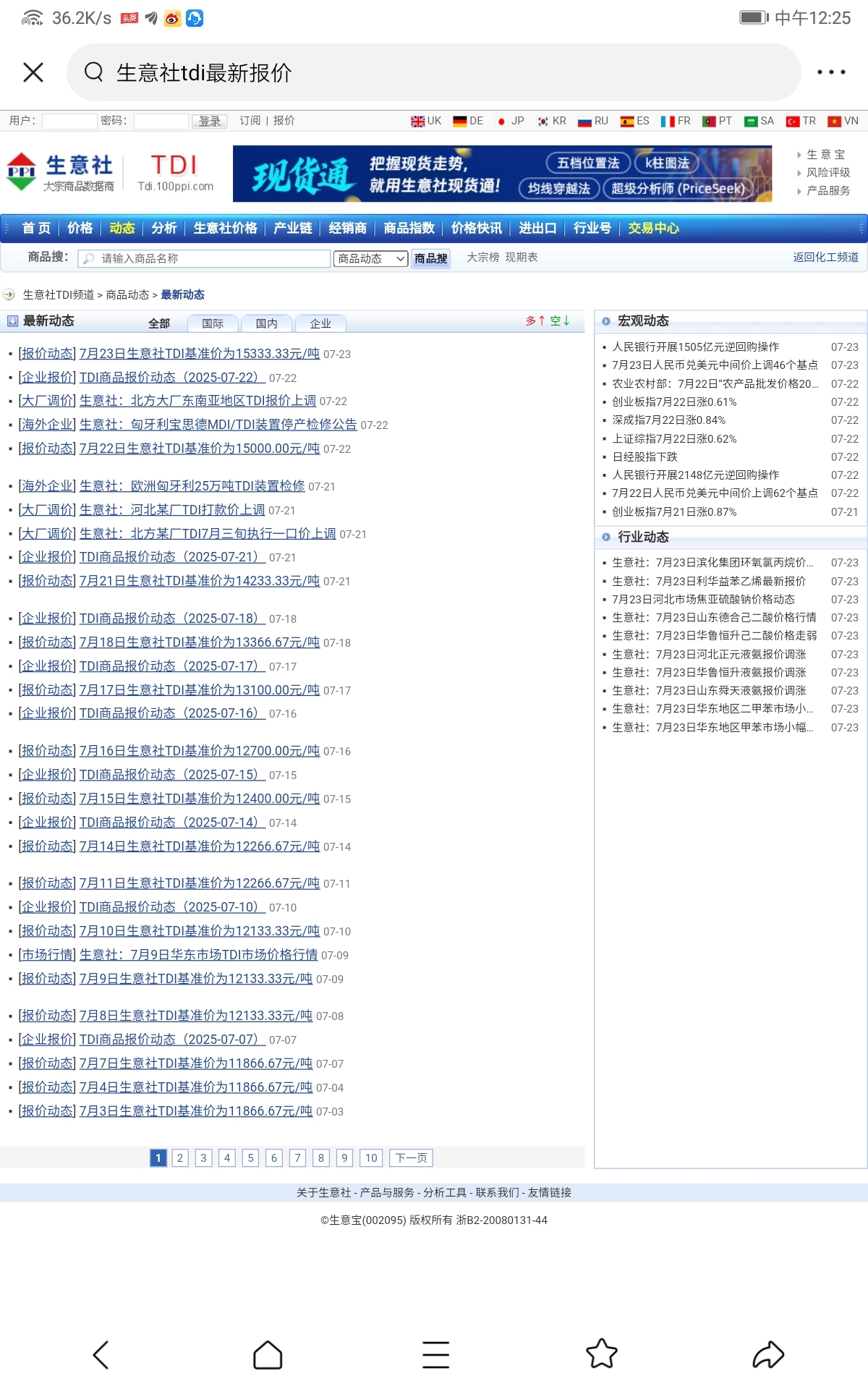Image resolution: width=868 pixels, height=1389 pixels.
Task: Open 价格 navigation menu item
Action: coord(80,228)
